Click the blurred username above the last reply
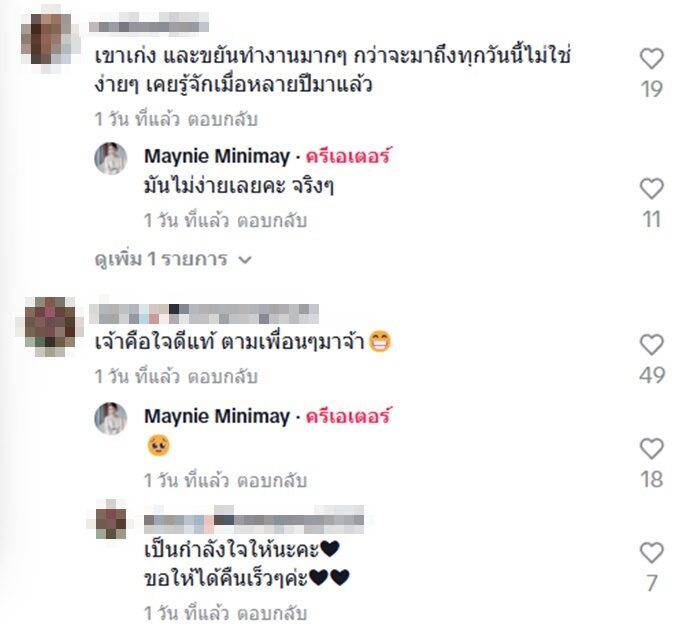700x627 pixels. [254, 518]
